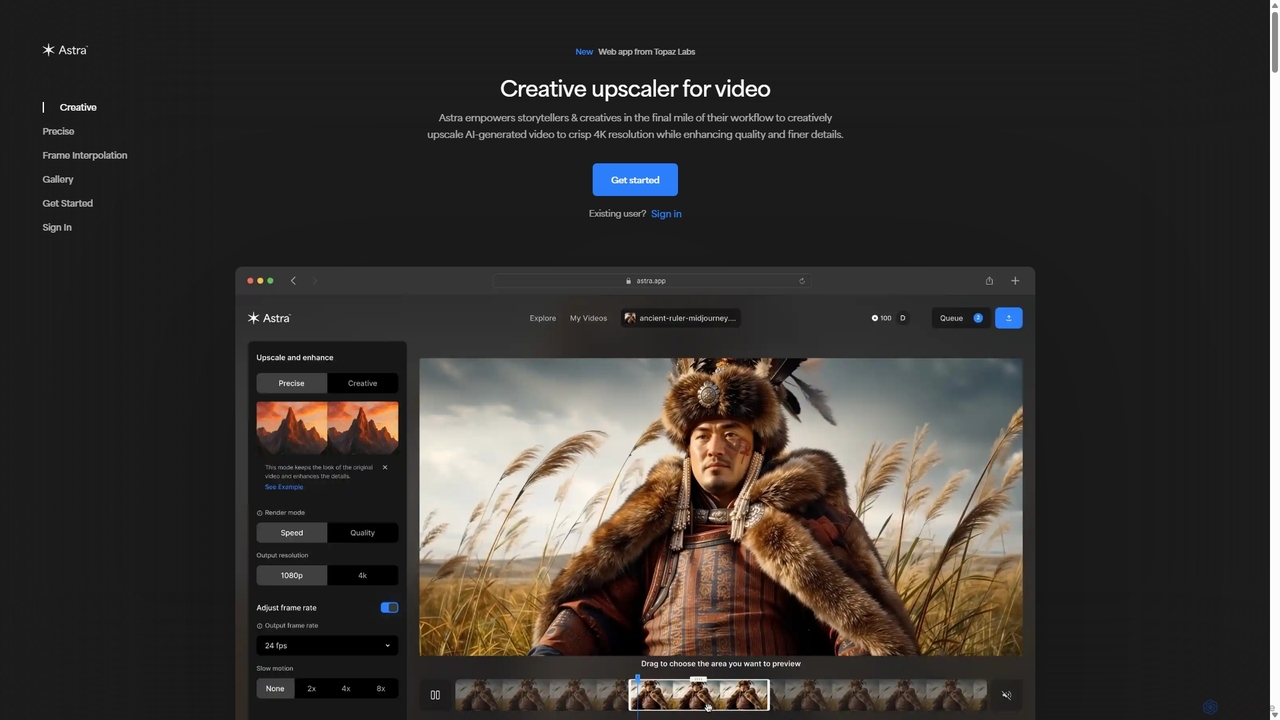Select Quality render mode
The width and height of the screenshot is (1280, 720).
(362, 533)
